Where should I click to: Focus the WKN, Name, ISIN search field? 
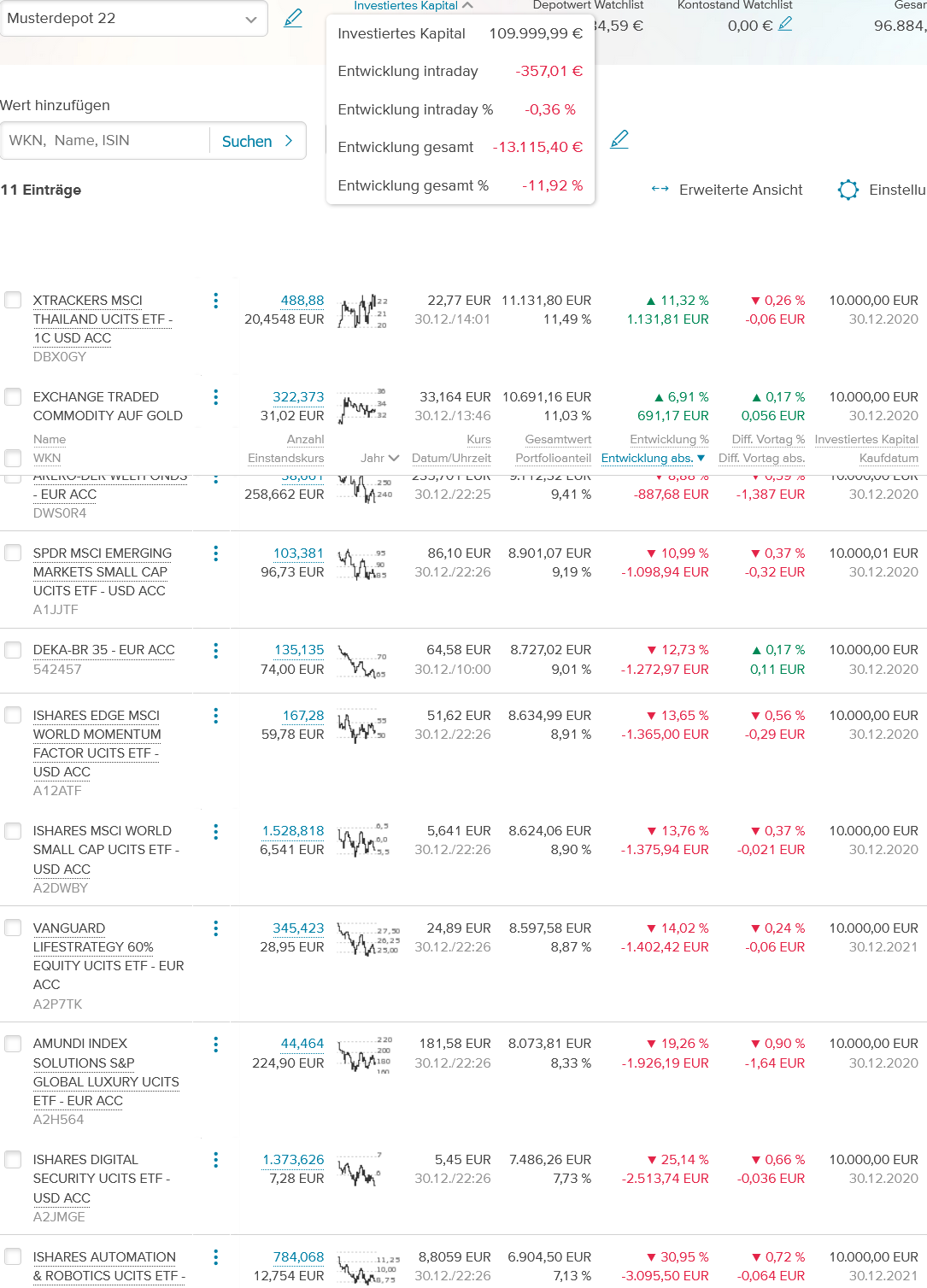click(x=105, y=141)
